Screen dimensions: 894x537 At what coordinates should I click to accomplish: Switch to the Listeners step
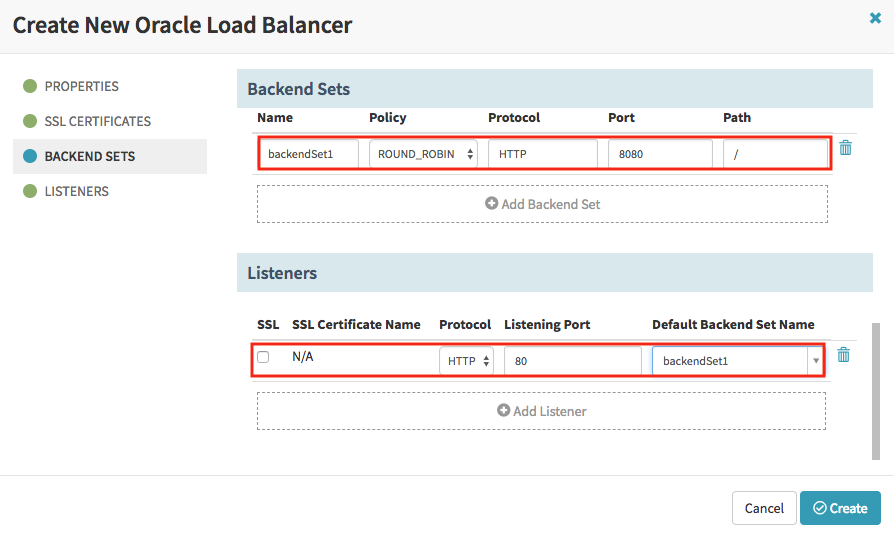coord(76,191)
